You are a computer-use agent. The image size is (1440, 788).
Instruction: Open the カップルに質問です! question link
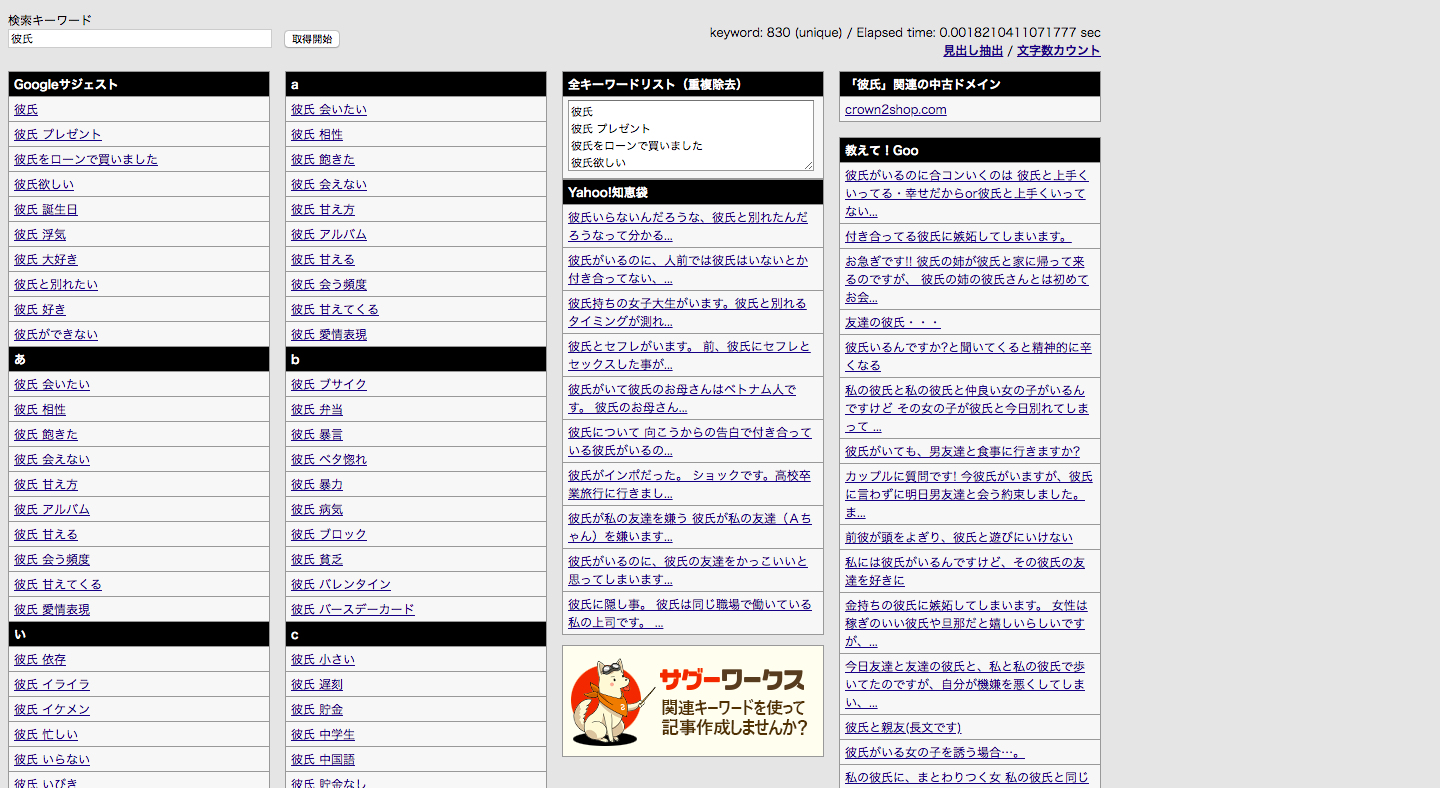[x=969, y=494]
